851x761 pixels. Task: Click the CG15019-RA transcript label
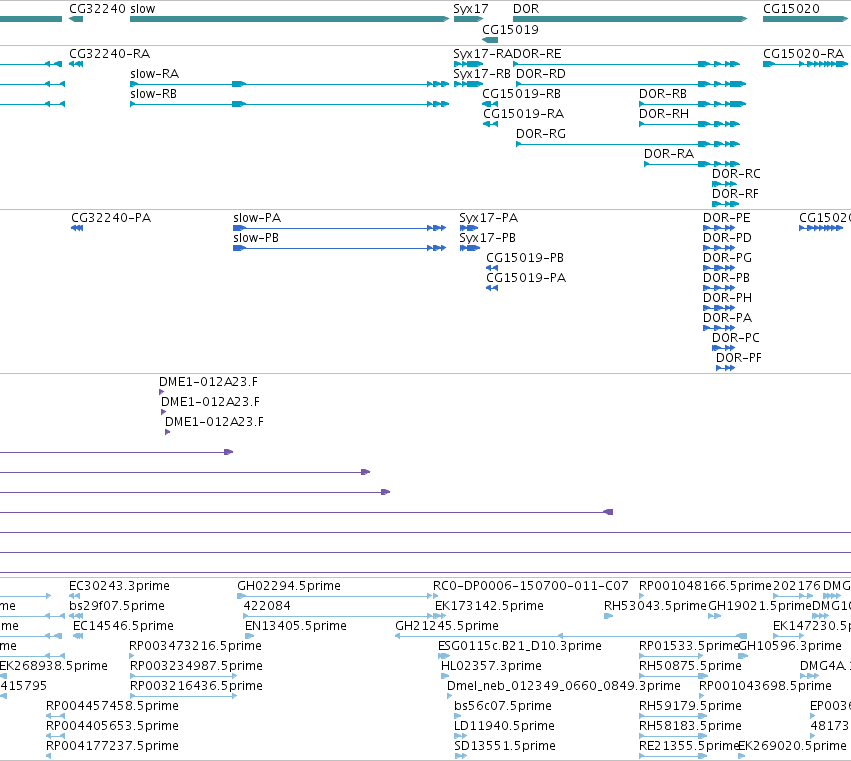pos(523,114)
